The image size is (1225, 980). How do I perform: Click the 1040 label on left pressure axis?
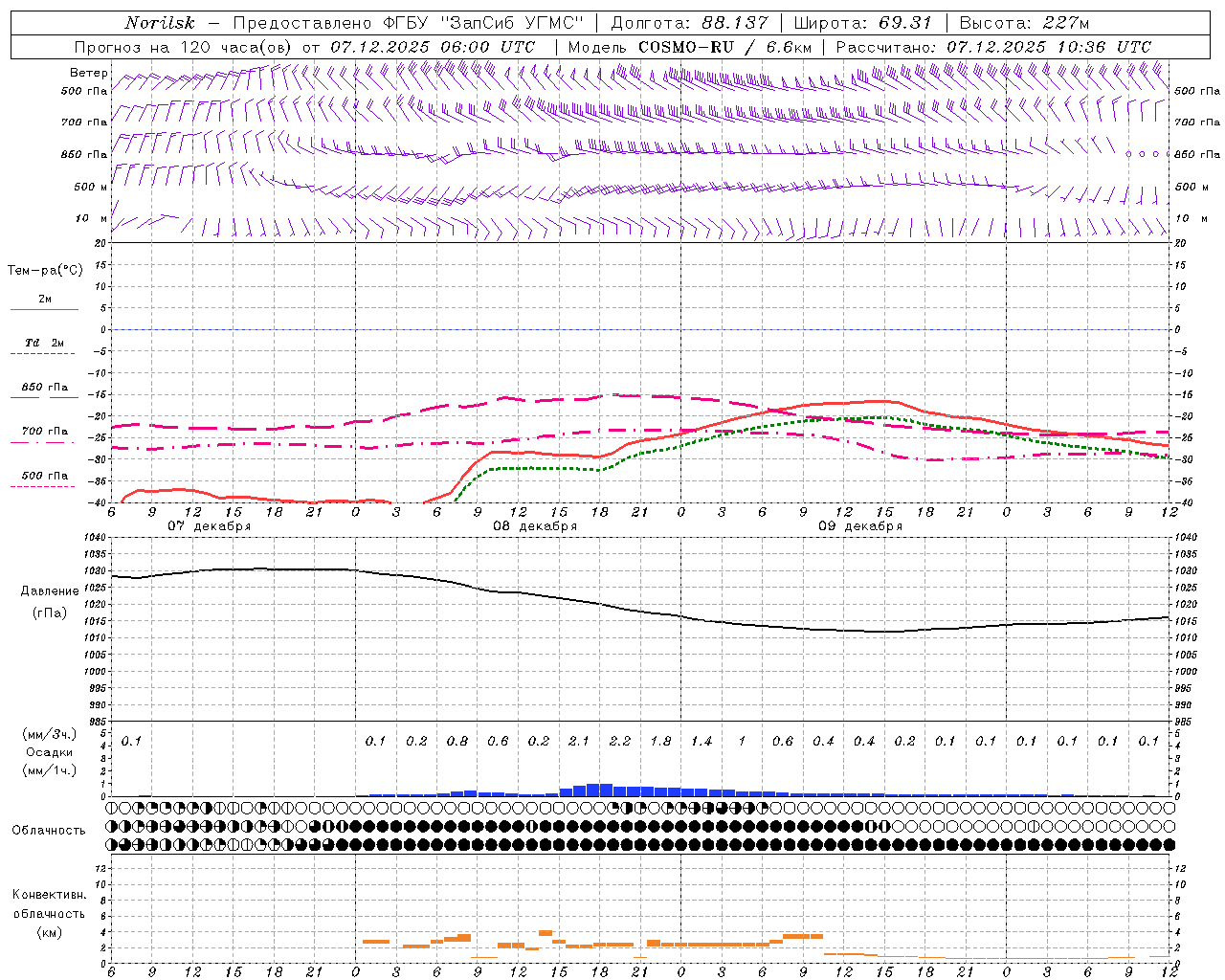96,538
